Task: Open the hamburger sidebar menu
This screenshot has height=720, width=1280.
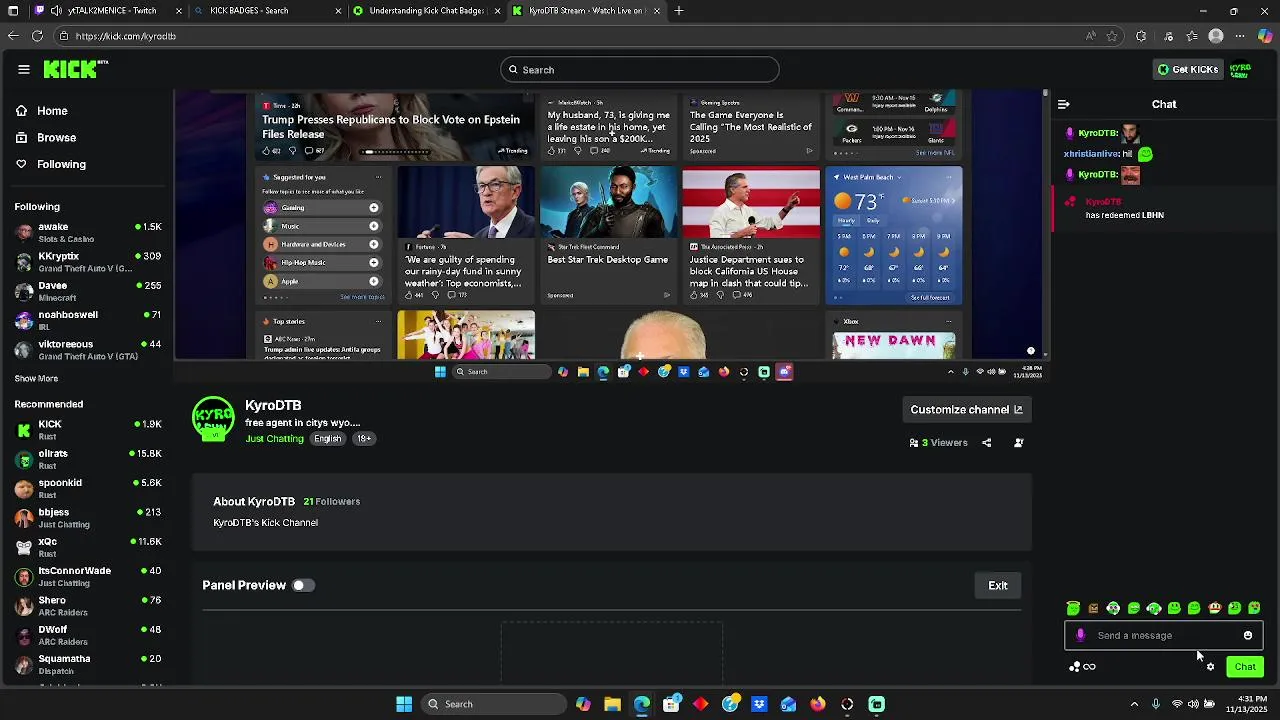Action: [x=24, y=69]
